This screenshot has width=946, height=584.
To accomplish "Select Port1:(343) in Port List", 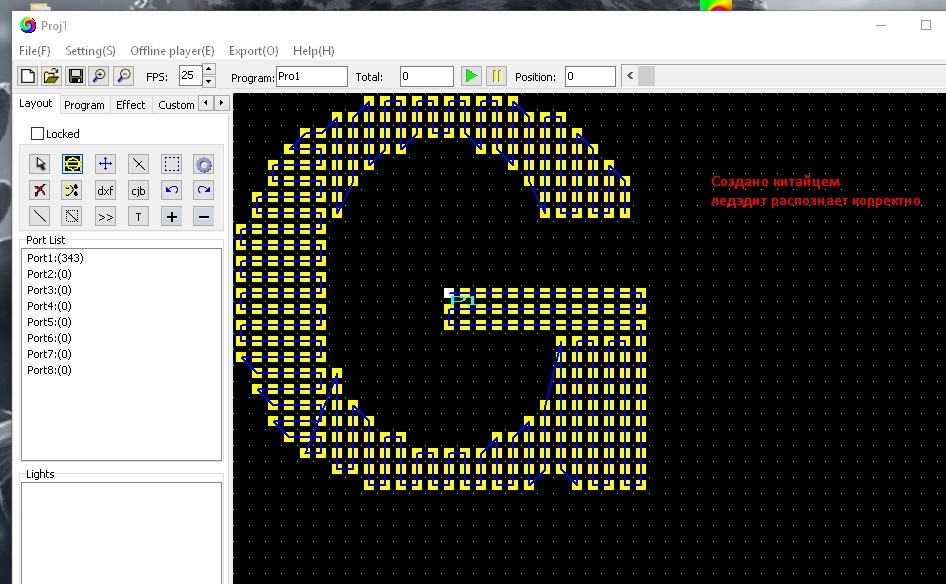I will click(56, 258).
